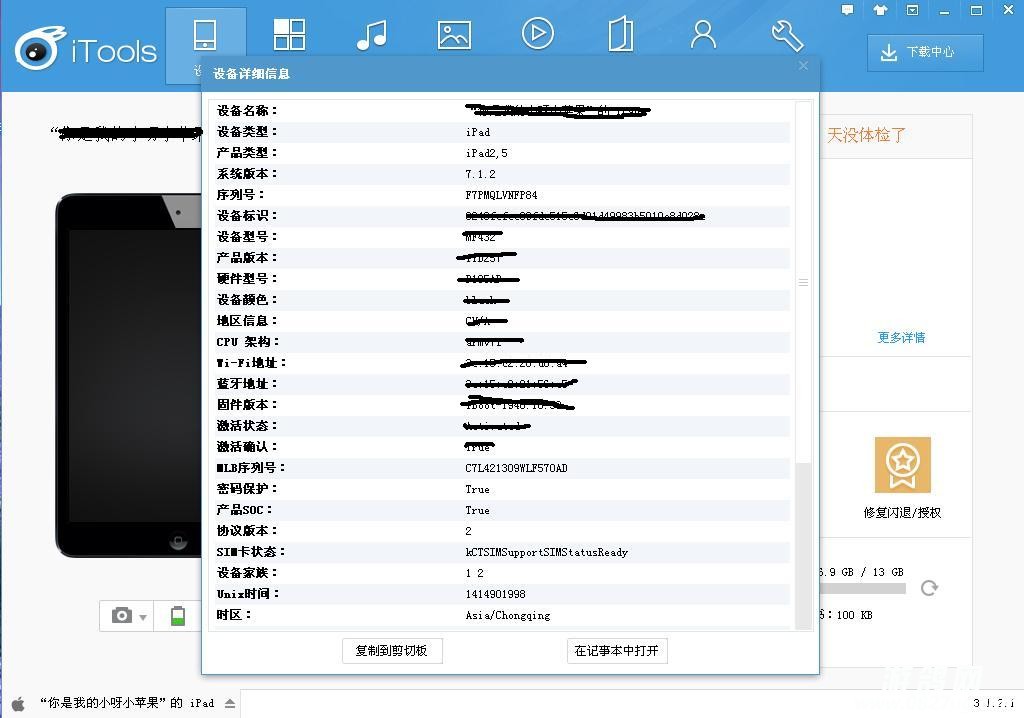Click the 下载中心 download center button

(925, 53)
